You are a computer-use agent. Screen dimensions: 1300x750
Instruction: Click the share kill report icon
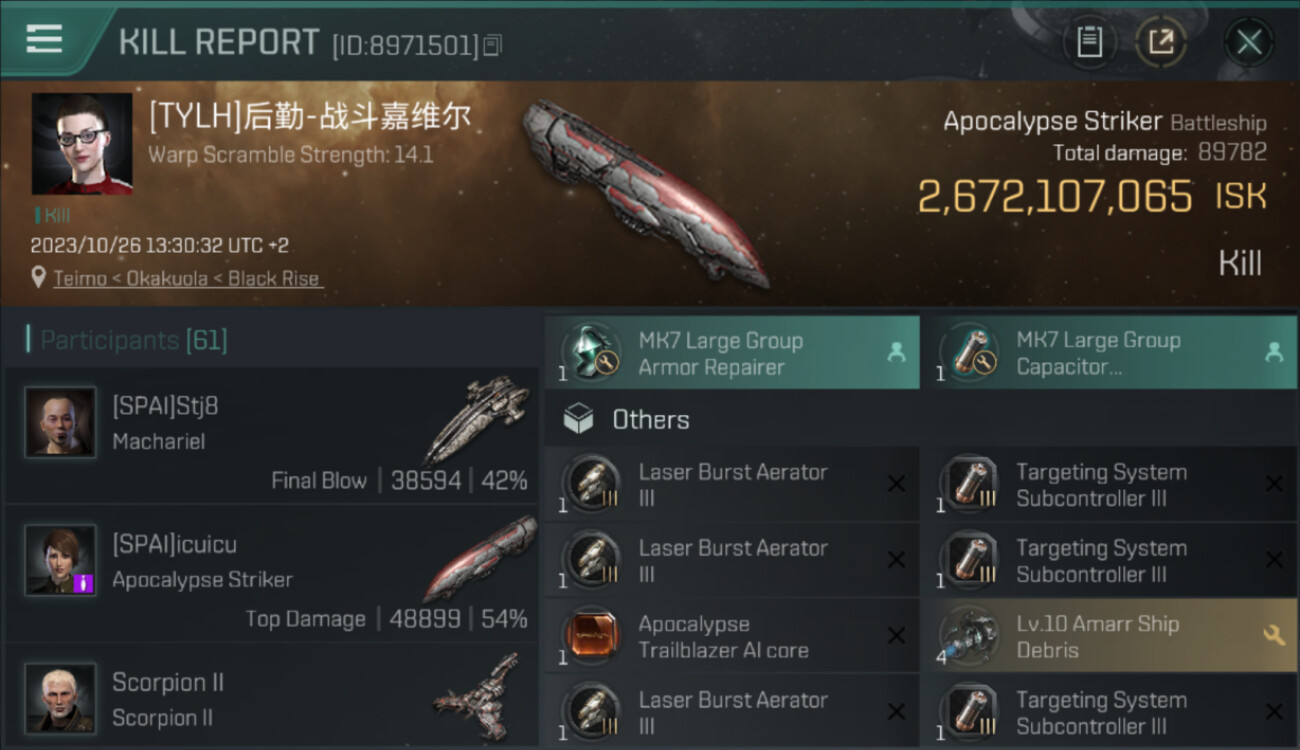click(1161, 42)
